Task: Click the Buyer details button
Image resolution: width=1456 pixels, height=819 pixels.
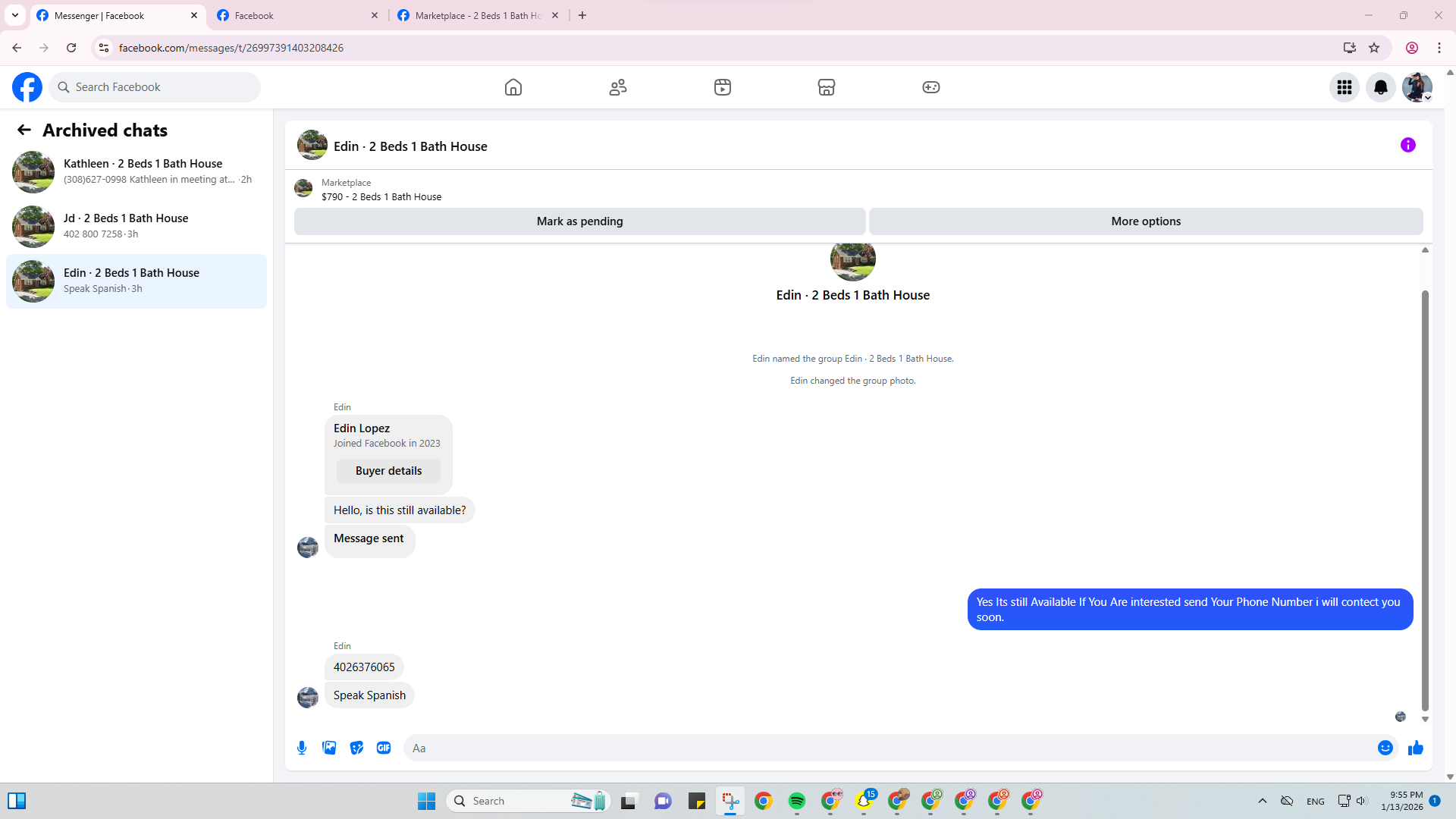Action: click(x=388, y=471)
